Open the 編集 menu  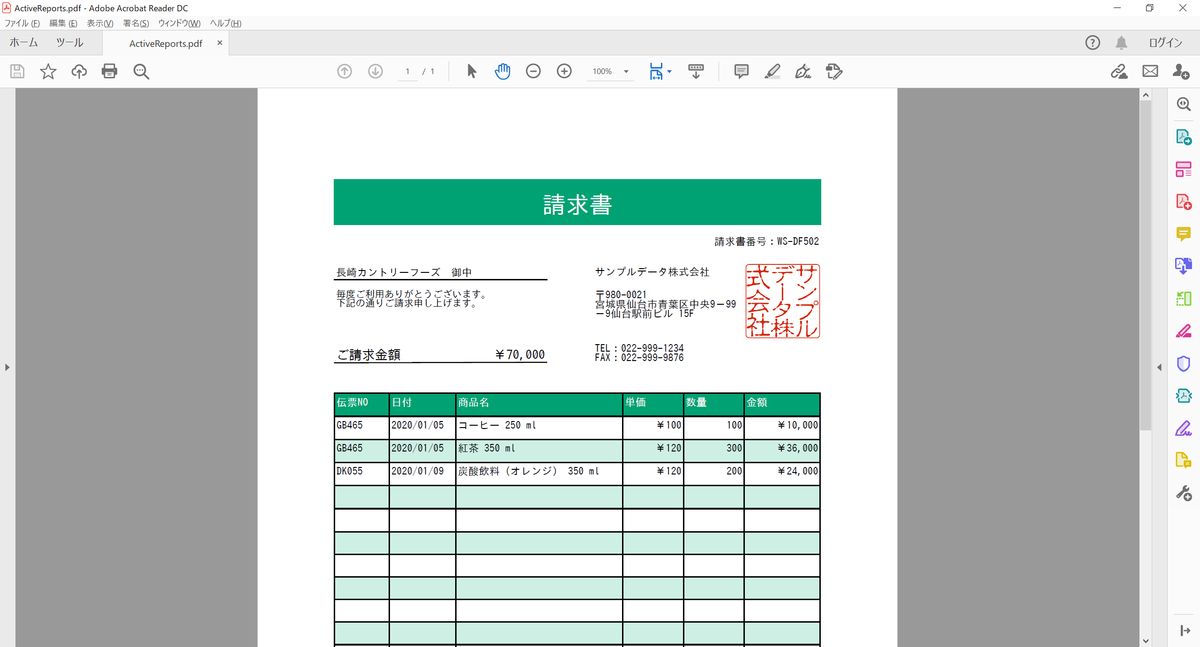point(63,23)
